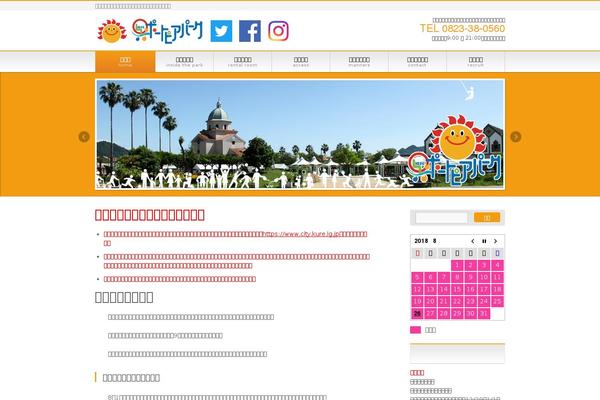Select the highlighted August 26 on the calendar
Image resolution: width=600 pixels, height=400 pixels.
pos(417,313)
